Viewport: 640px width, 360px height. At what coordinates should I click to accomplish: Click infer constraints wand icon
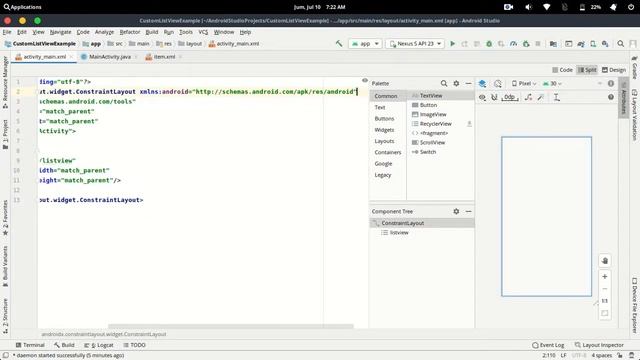[x=541, y=97]
